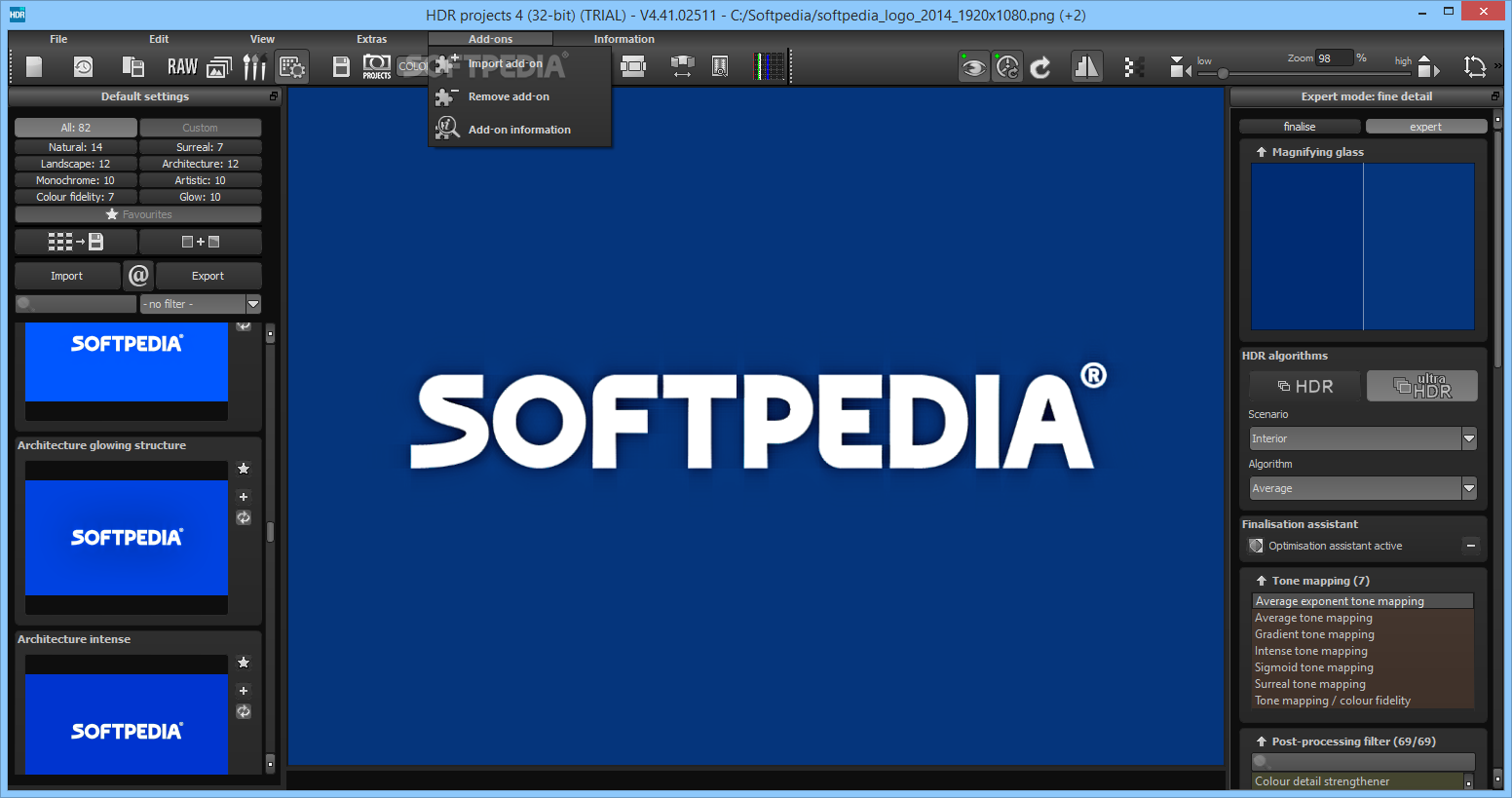Click the floppy disk save icon
Screen dimensions: 1512x798
[x=341, y=66]
